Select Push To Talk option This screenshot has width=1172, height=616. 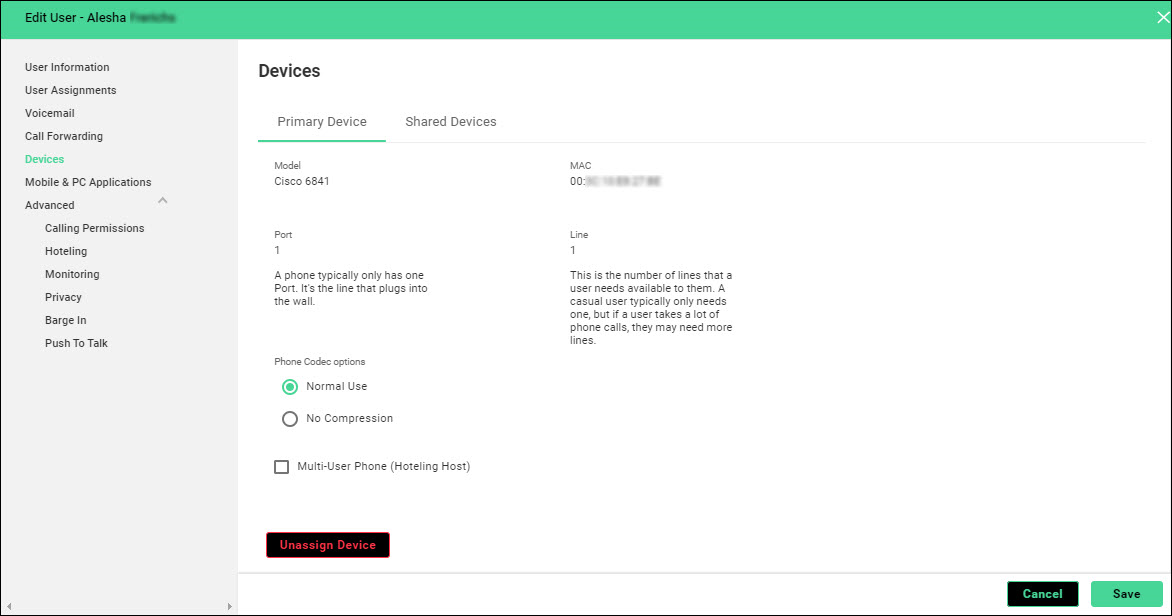76,343
